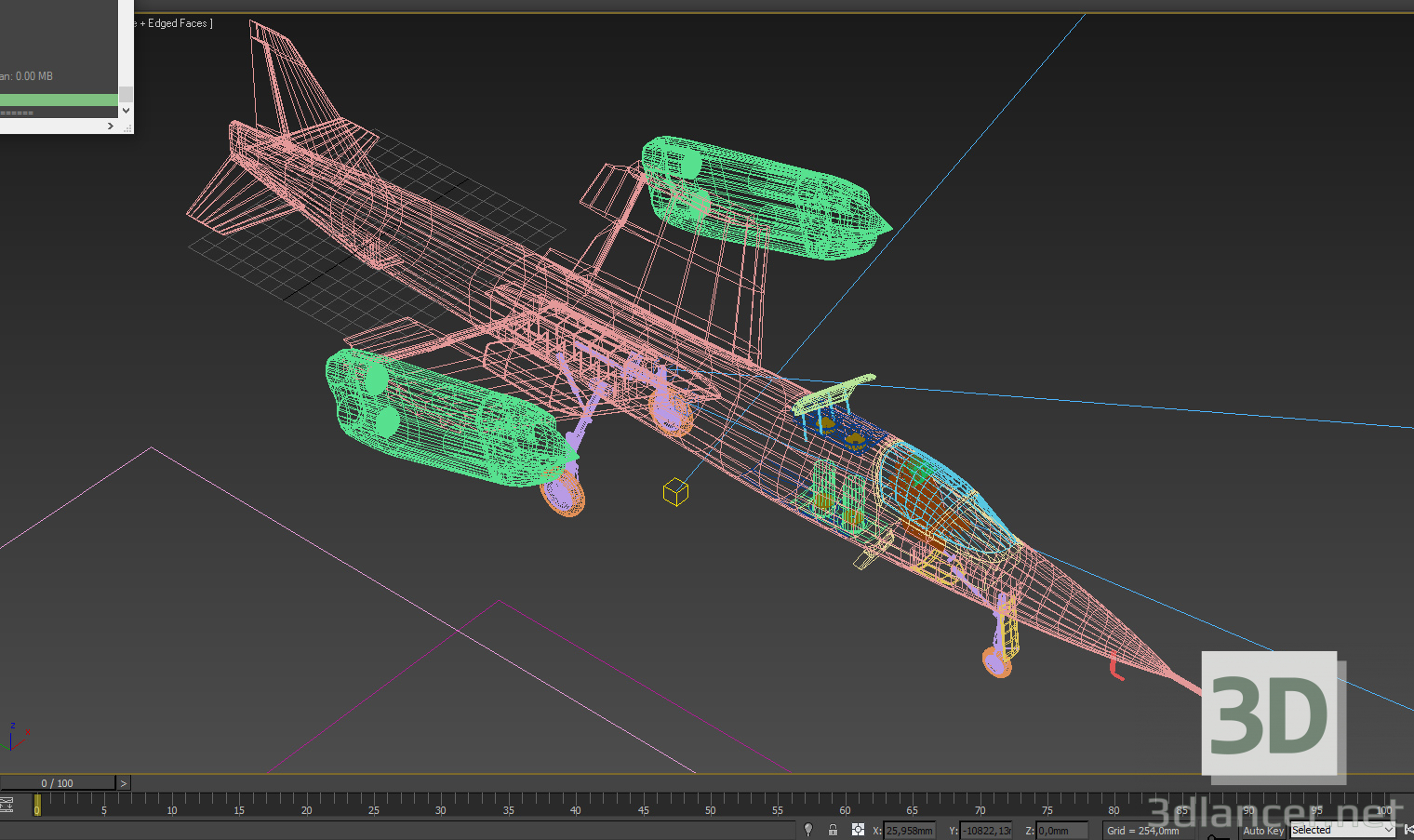Click the next frame arrow beside slider
Viewport: 1414px width, 840px height.
pos(123,783)
